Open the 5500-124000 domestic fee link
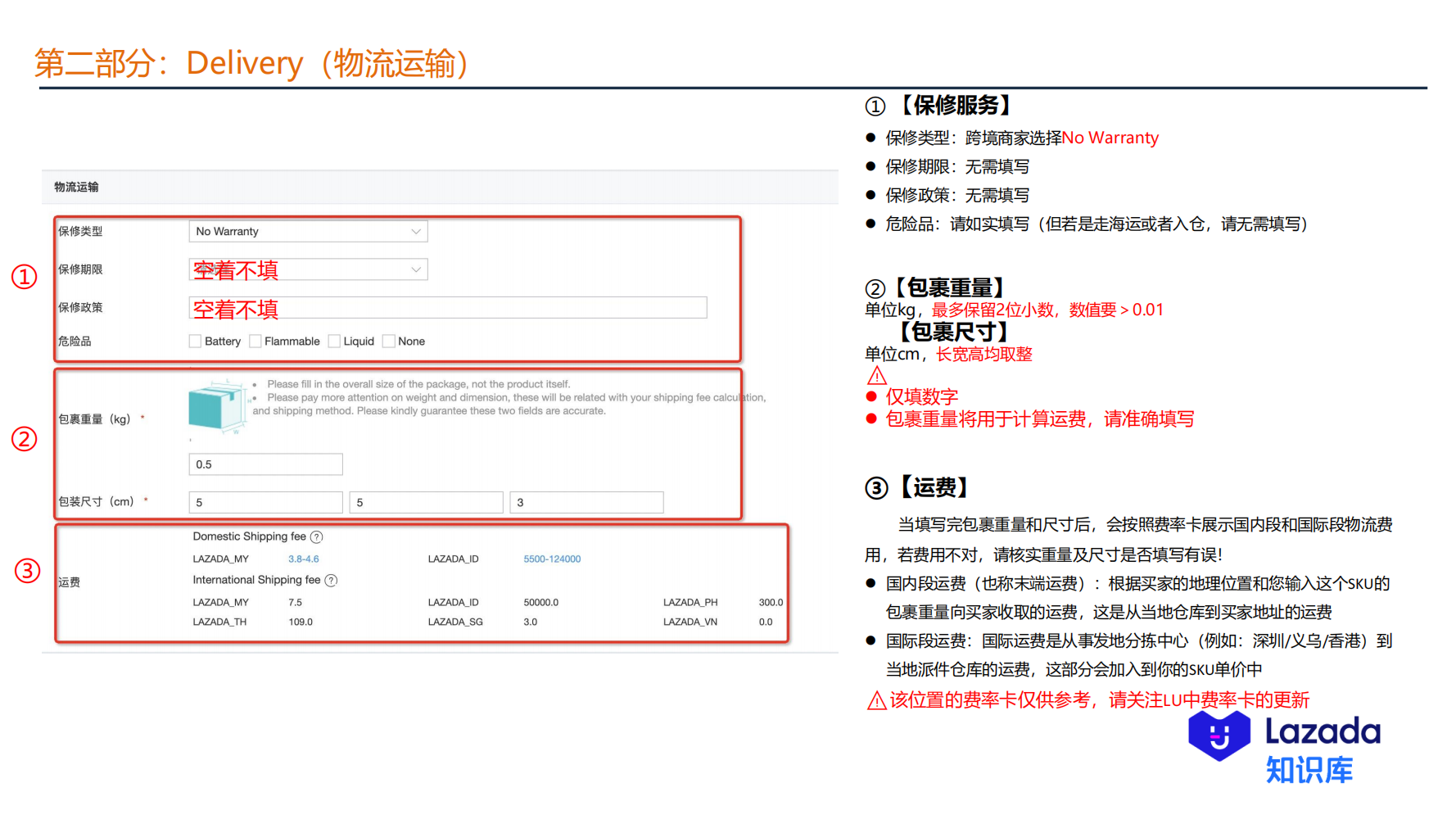1456x819 pixels. tap(552, 559)
